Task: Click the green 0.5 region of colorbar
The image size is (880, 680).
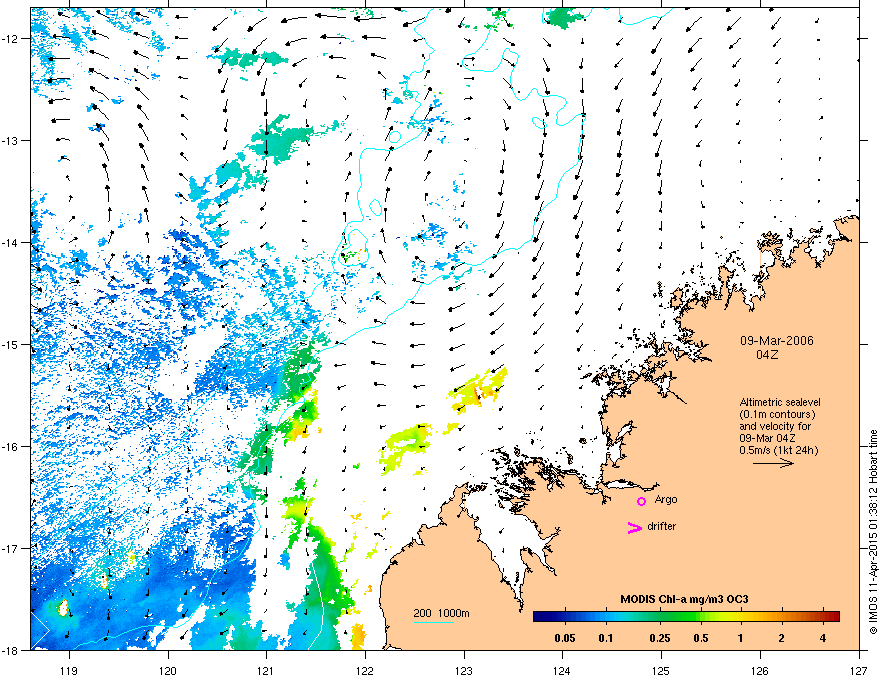Action: tap(700, 617)
